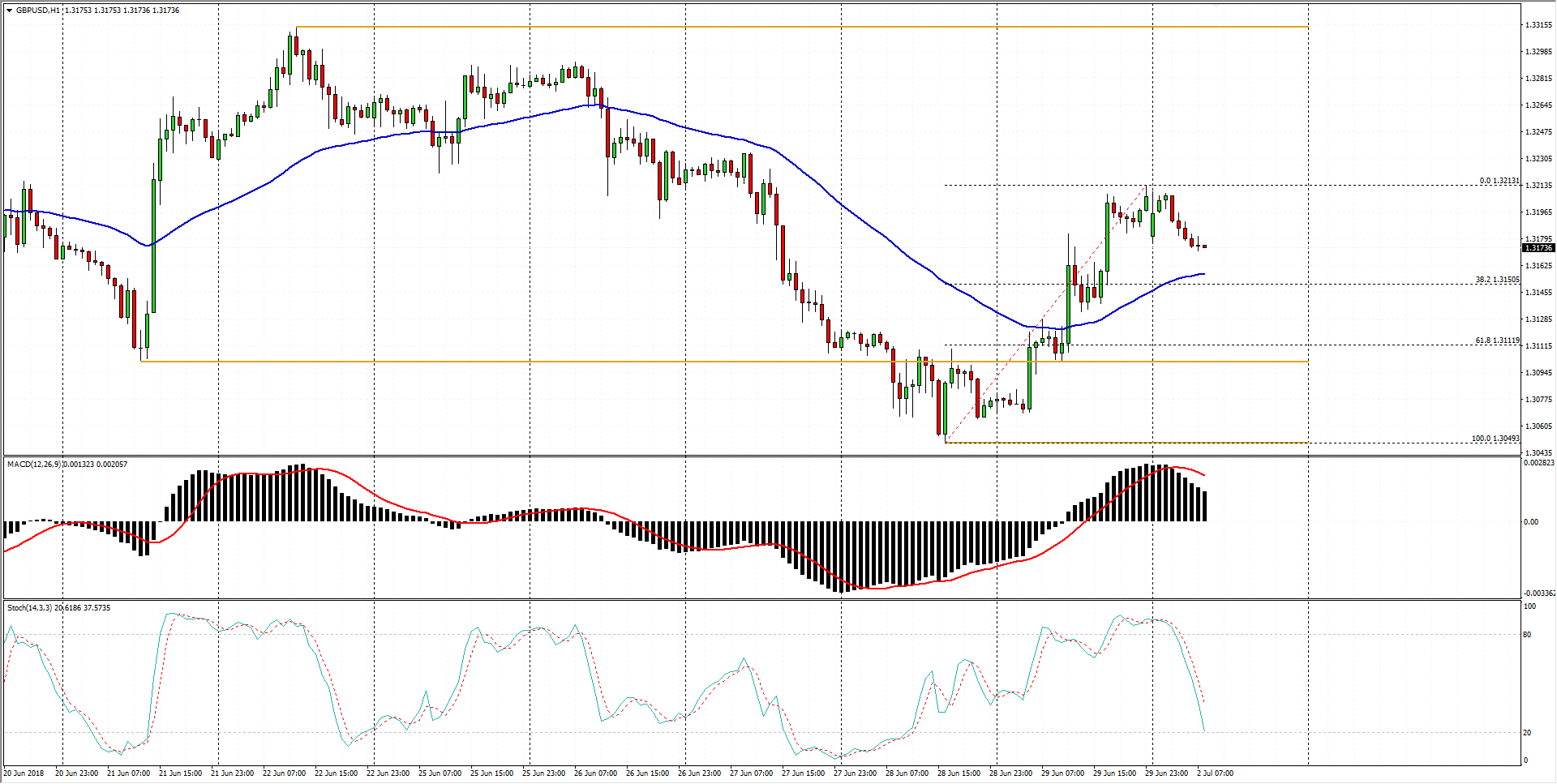1557x784 pixels.
Task: Select the Stoch(14,3,3) indicator label
Action: (29, 608)
